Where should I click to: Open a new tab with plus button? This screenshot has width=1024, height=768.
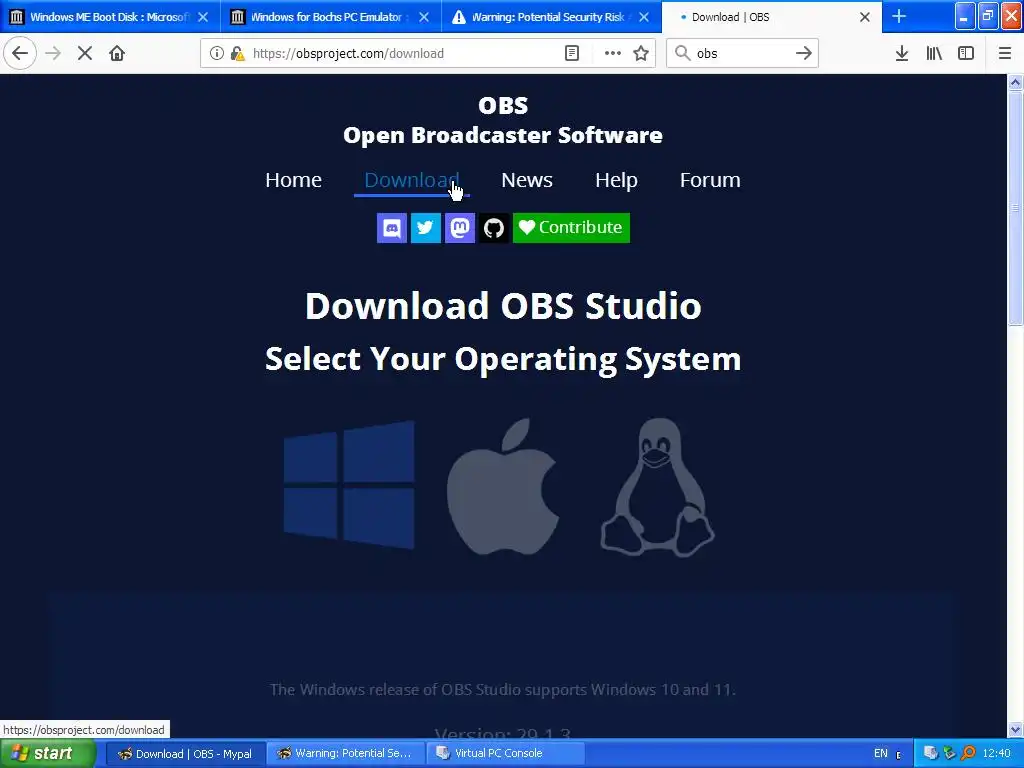click(899, 16)
